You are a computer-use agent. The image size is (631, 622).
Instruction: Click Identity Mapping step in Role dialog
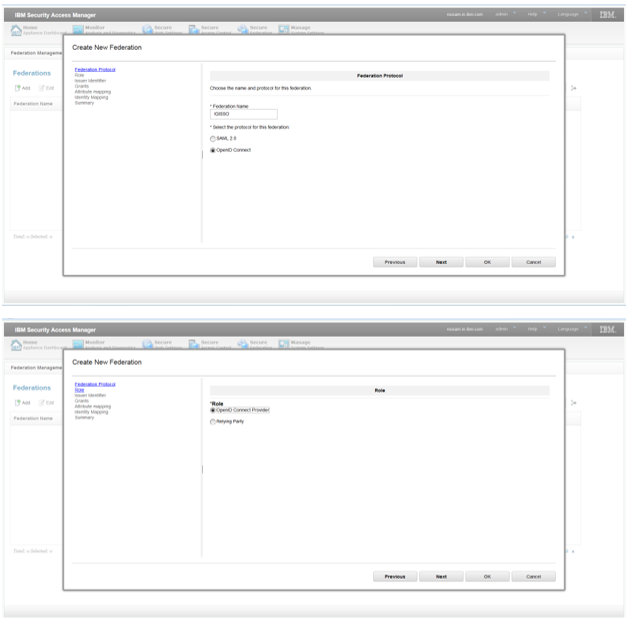coord(91,412)
